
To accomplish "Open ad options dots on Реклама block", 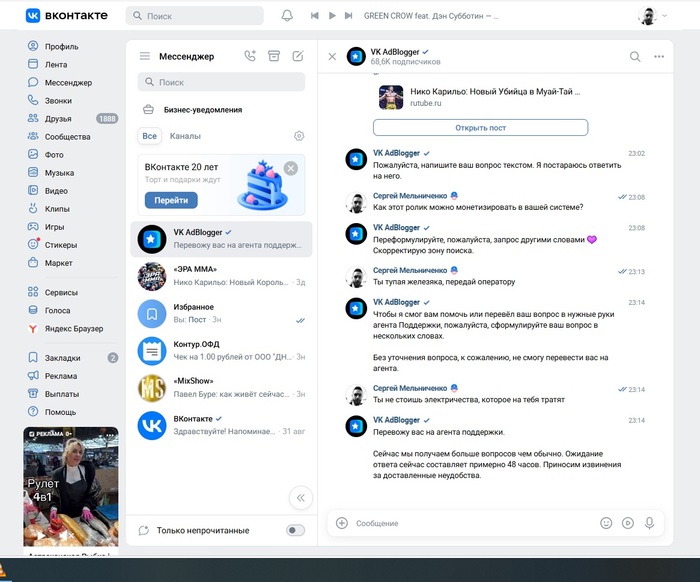I will [110, 434].
